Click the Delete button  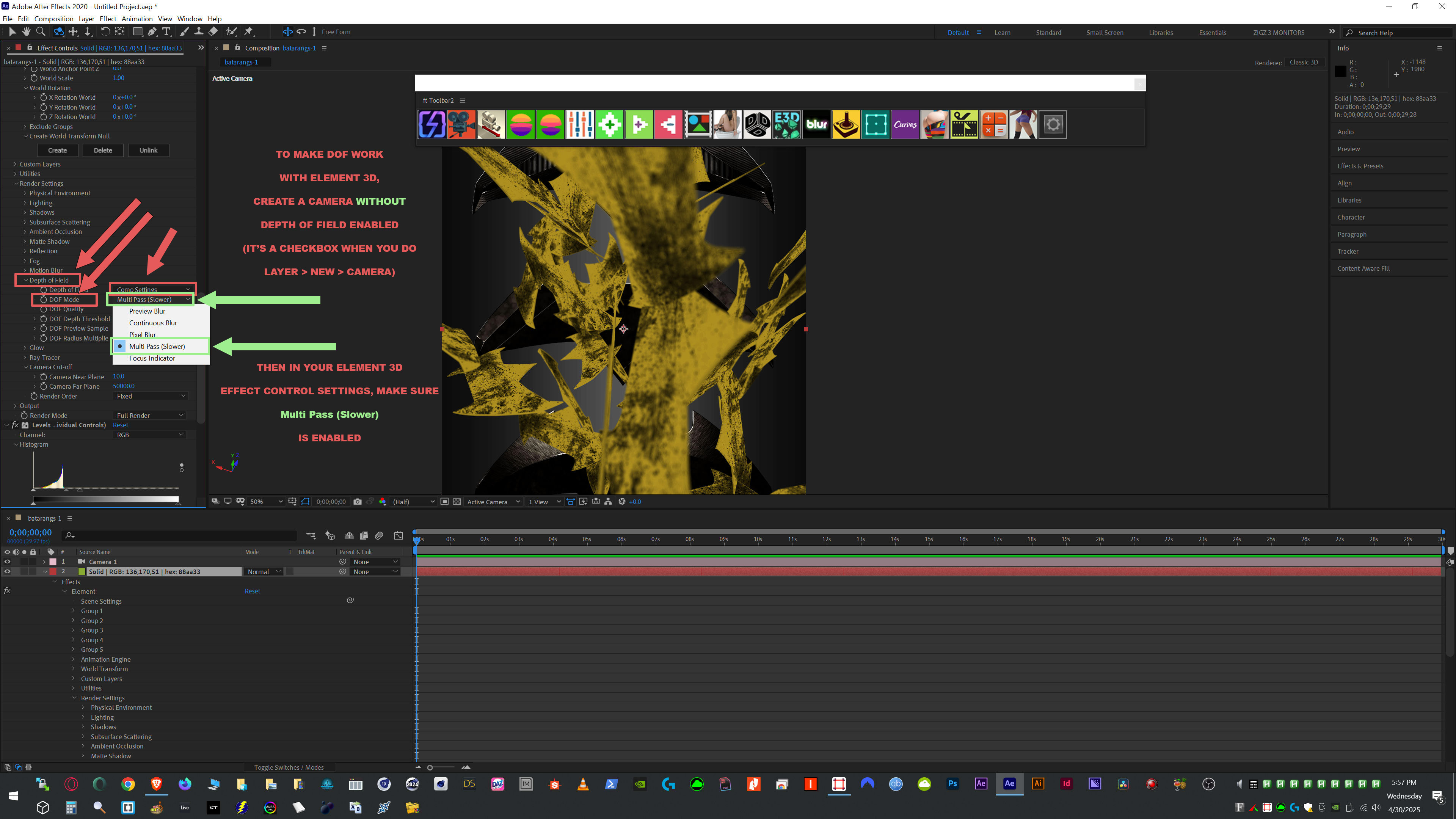click(x=103, y=150)
